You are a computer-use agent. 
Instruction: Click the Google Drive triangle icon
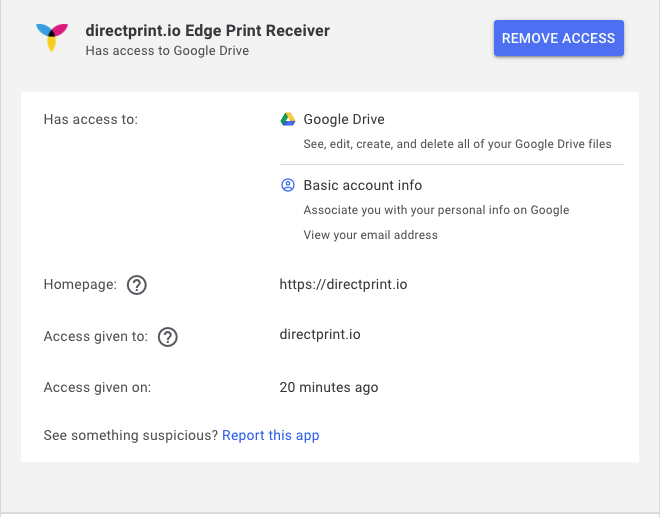click(x=288, y=119)
